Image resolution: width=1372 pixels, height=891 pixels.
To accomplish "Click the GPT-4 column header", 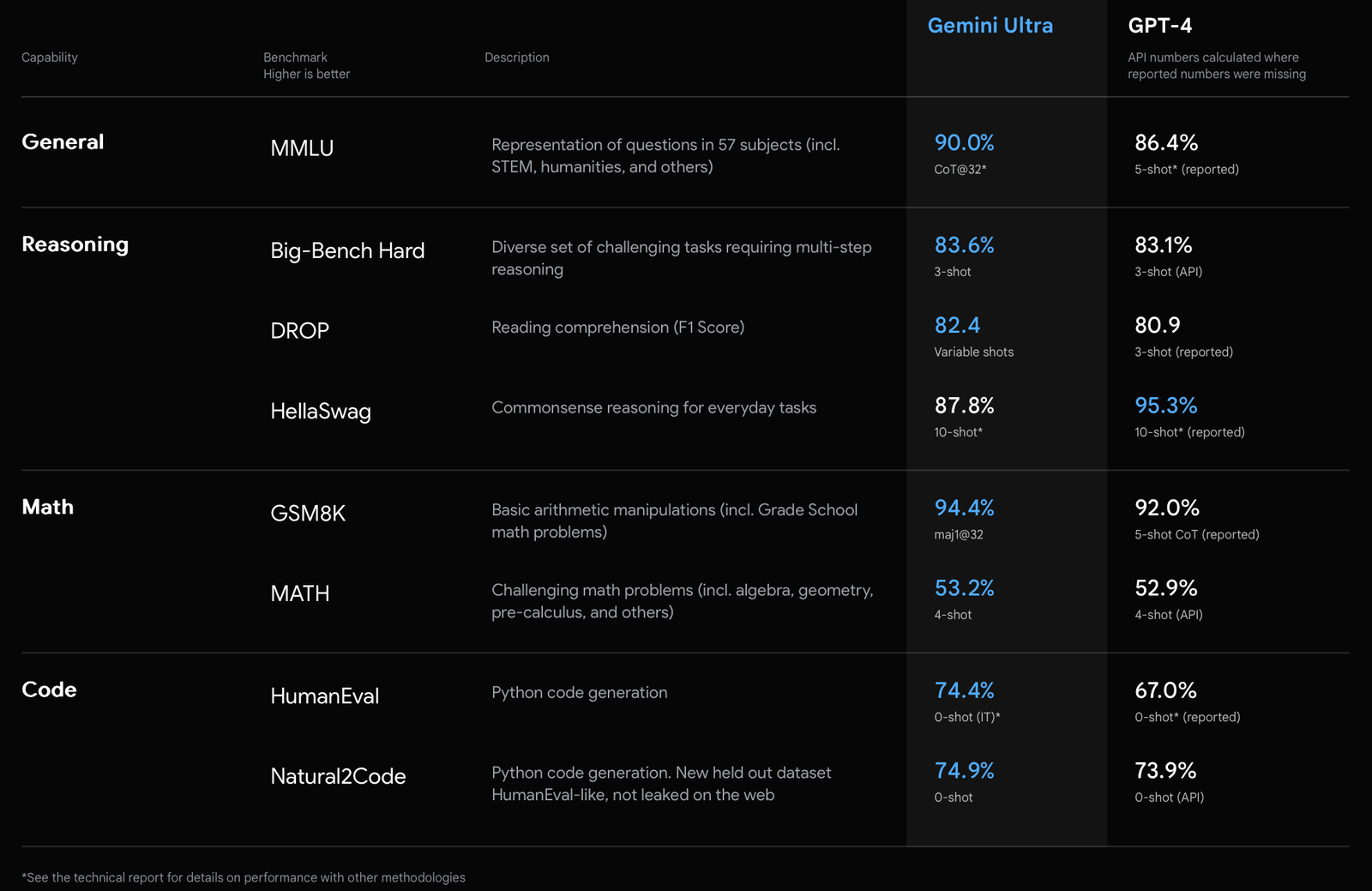I will click(x=1159, y=26).
